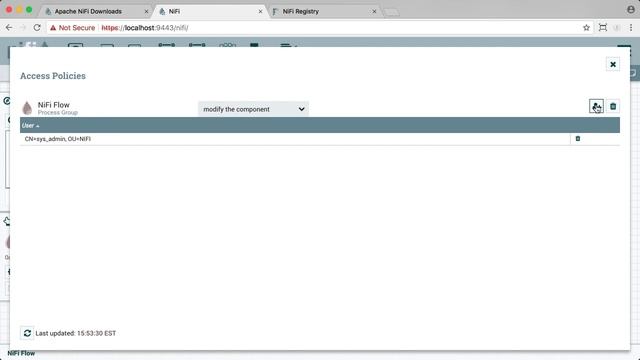Image resolution: width=640 pixels, height=360 pixels.
Task: Open the policy action dropdown
Action: 253,109
